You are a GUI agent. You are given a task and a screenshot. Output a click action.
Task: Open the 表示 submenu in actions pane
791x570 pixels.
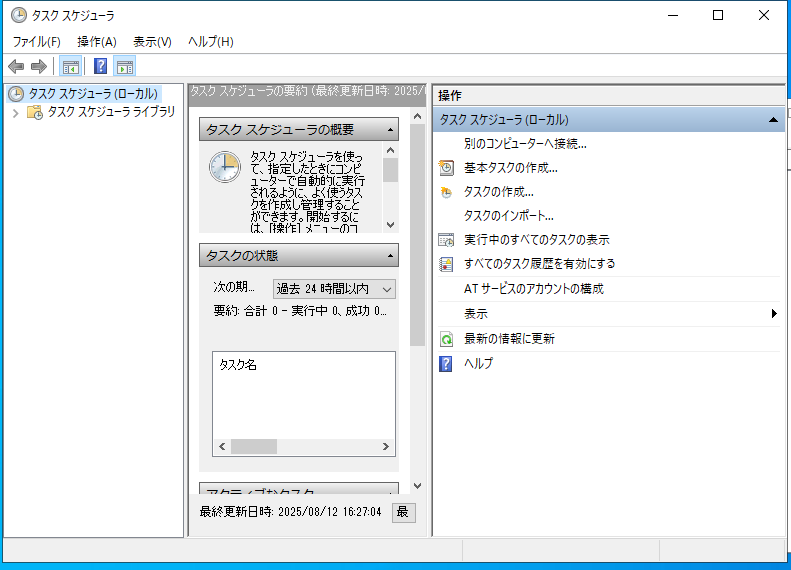[x=774, y=314]
